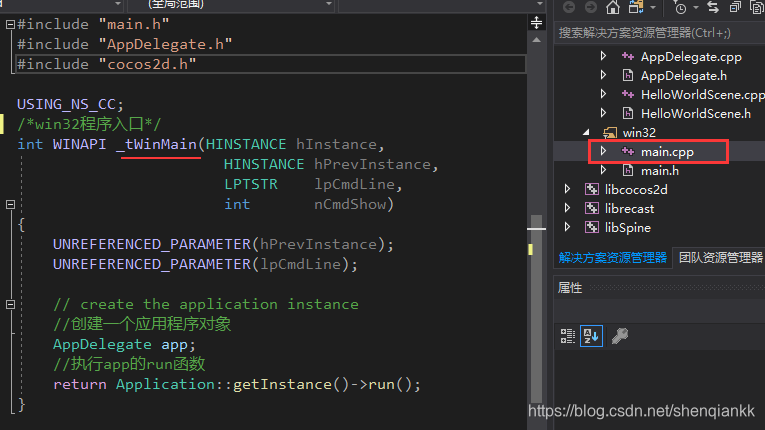Switch to 解决方案资源管理器 tab
Screen dimensions: 765x430
[x=612, y=258]
